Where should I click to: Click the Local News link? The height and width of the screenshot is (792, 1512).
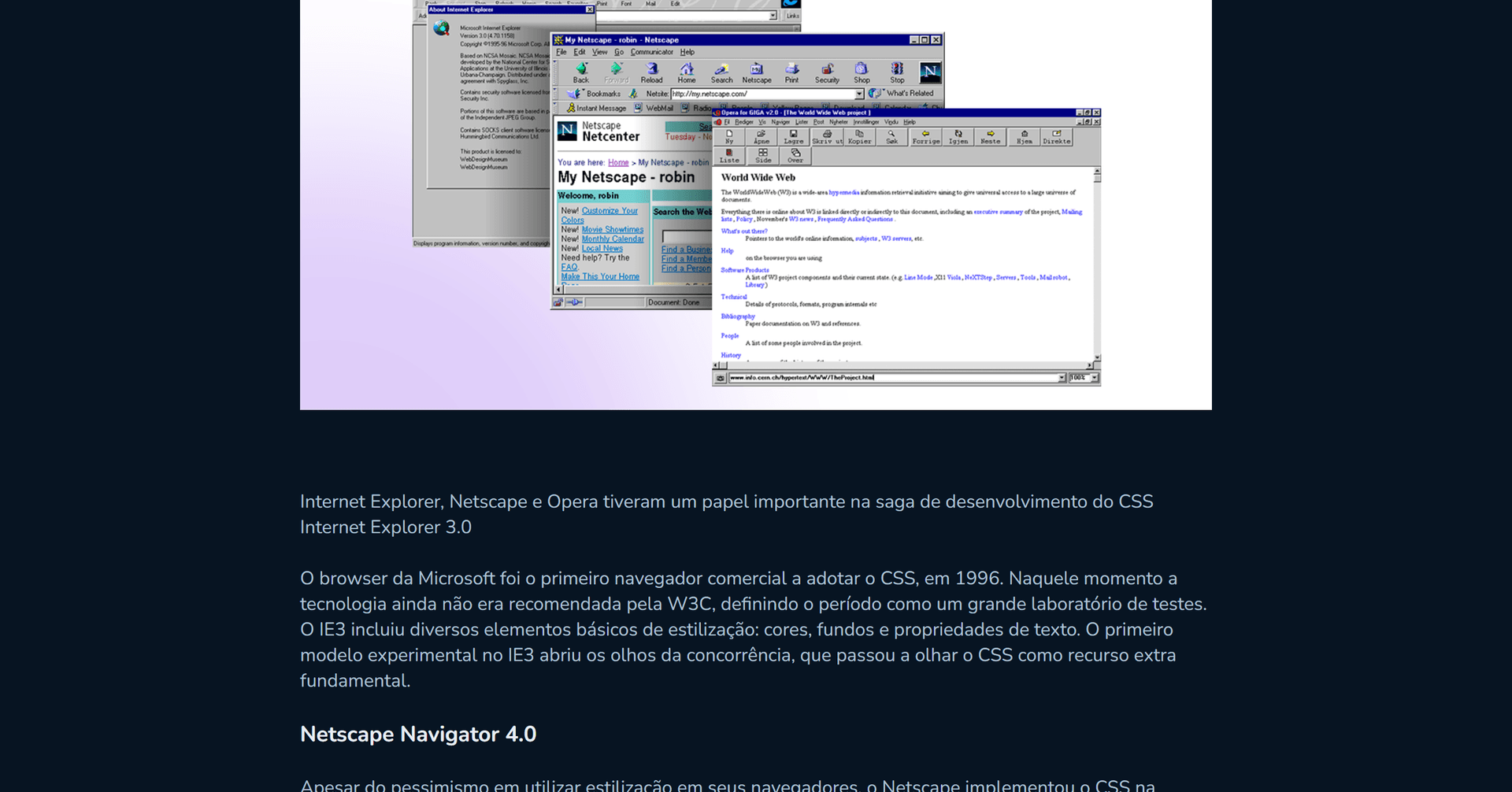click(x=602, y=249)
